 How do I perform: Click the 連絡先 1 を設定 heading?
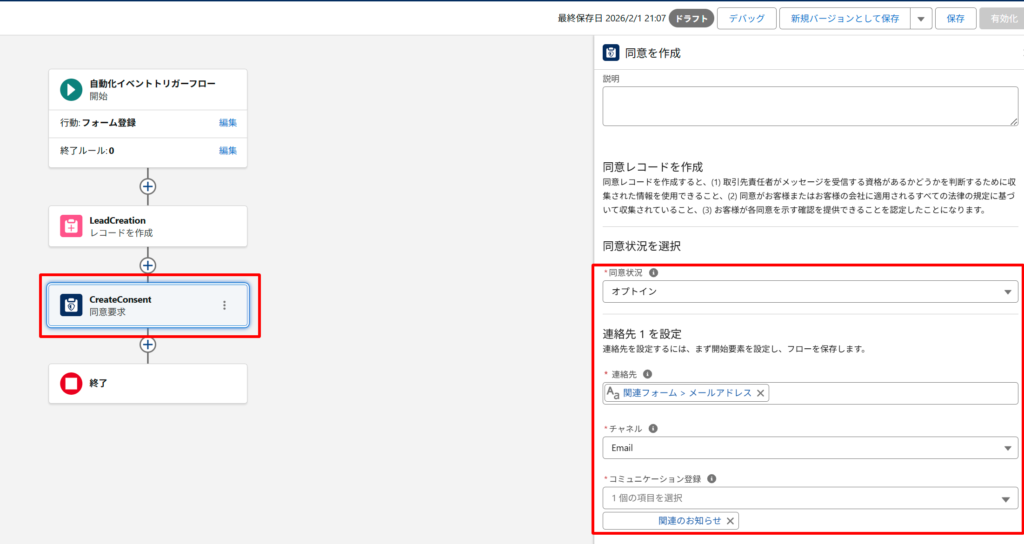[642, 334]
